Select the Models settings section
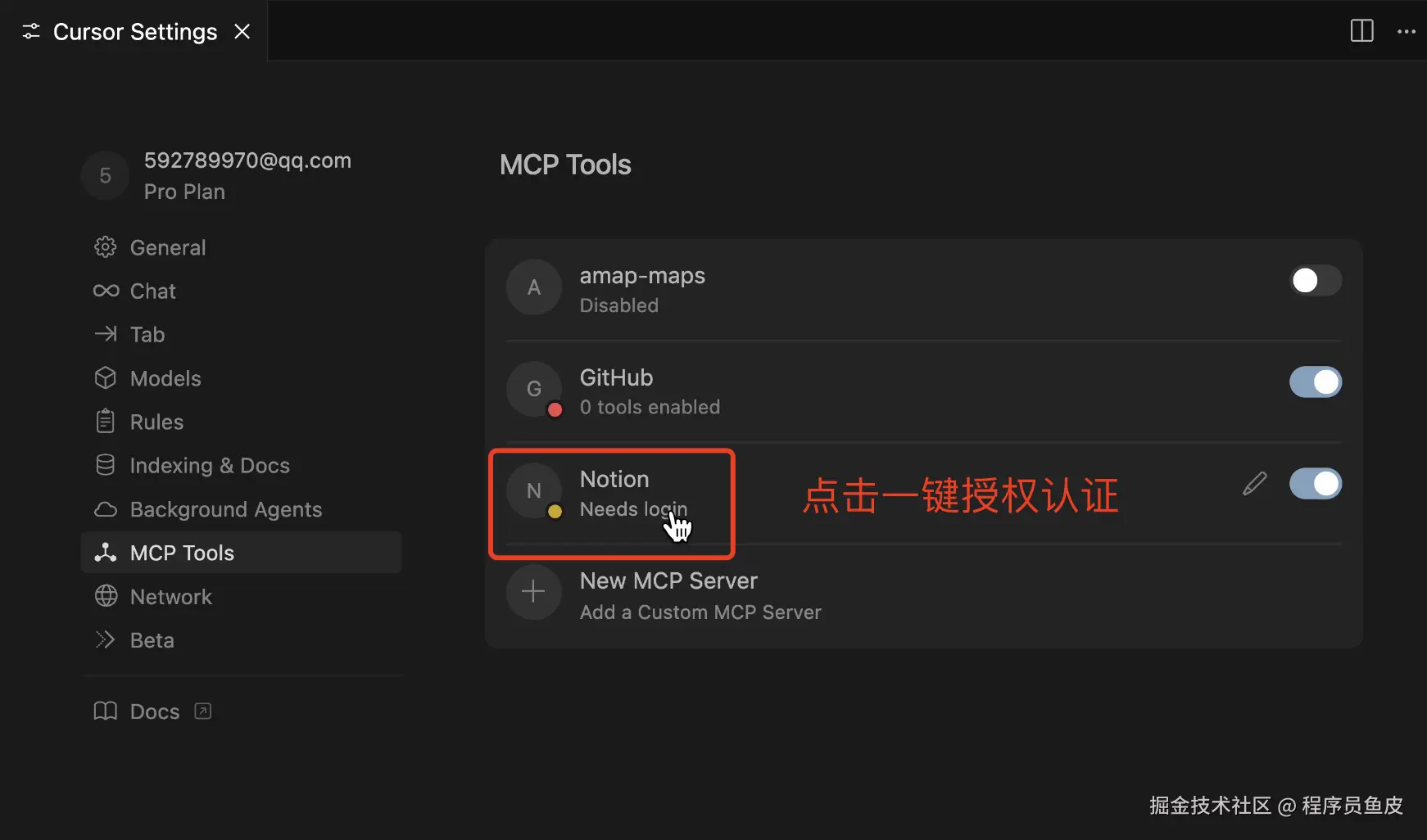 pos(241,378)
